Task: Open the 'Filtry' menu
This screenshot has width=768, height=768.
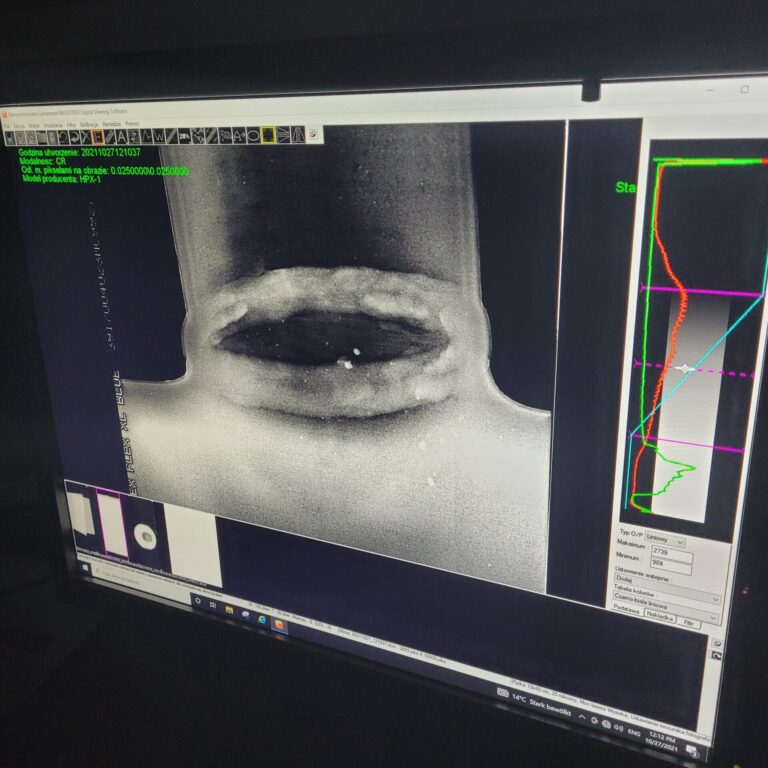Action: 72,125
